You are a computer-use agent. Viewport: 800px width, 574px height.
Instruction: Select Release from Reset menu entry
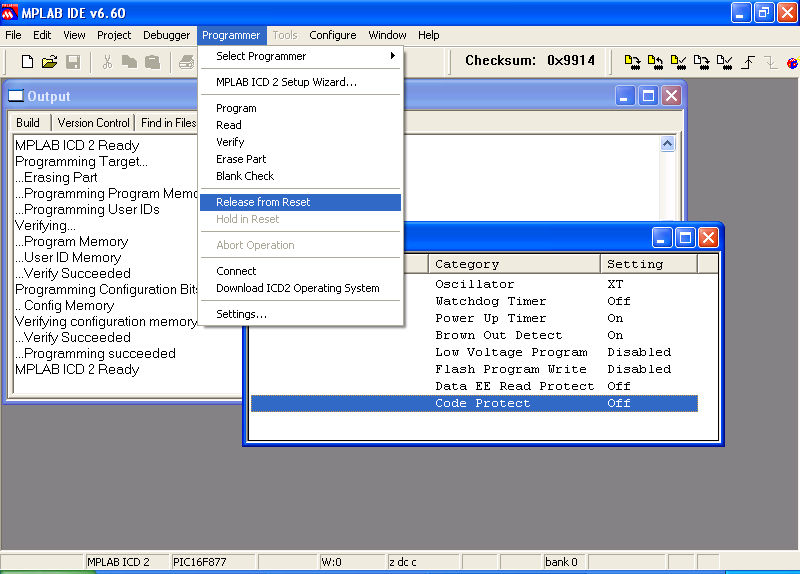click(301, 202)
